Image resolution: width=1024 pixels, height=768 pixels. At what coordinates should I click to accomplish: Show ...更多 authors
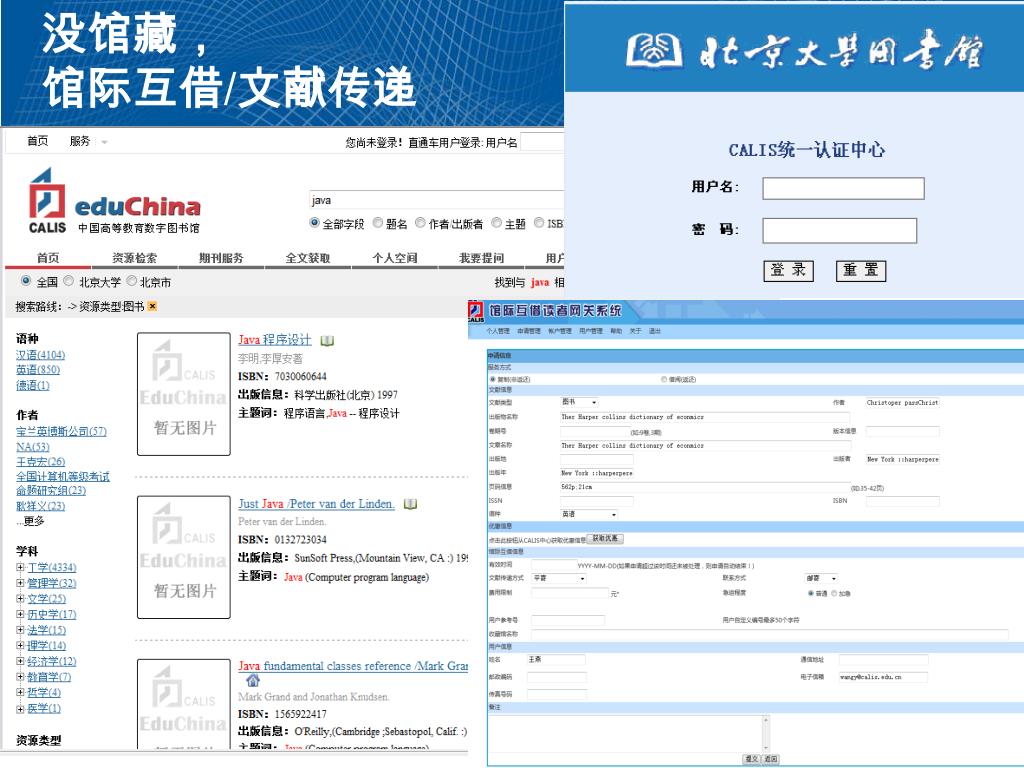pos(31,521)
